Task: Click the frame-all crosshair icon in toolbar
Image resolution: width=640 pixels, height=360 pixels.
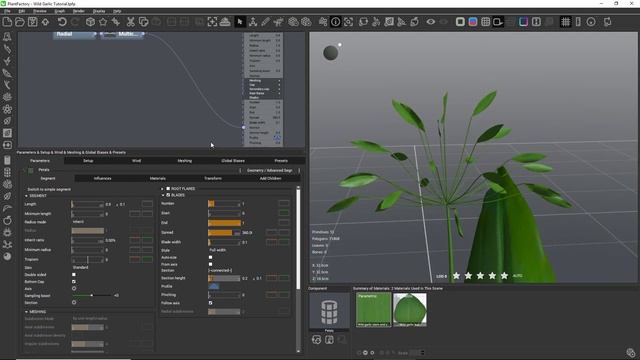Action: [212, 22]
